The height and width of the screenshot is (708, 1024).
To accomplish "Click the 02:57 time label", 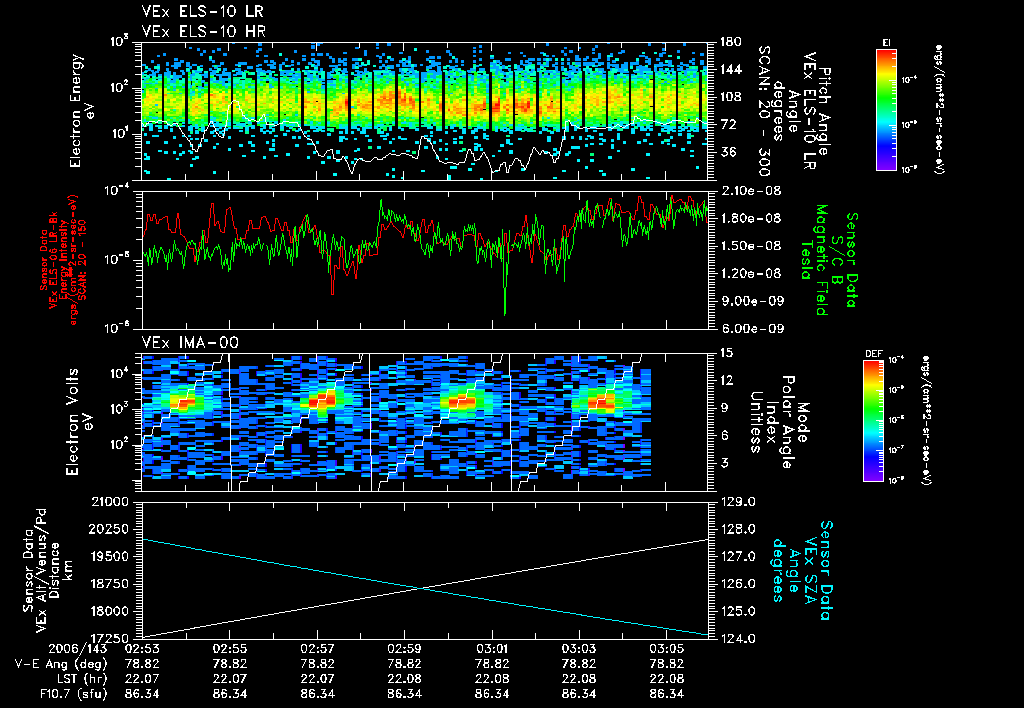I will click(317, 649).
